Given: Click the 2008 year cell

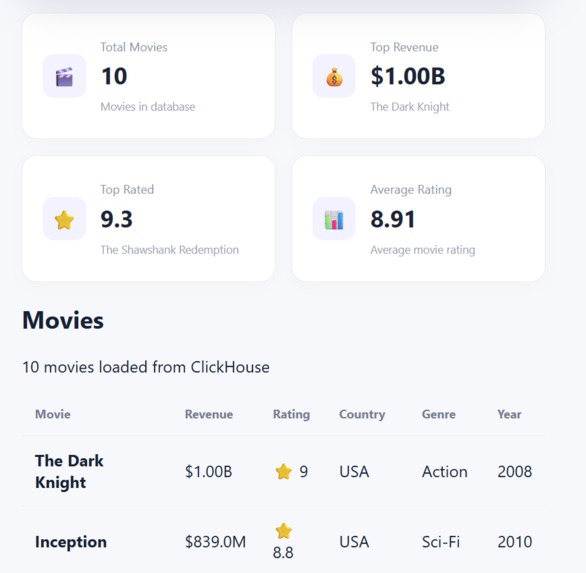Looking at the screenshot, I should tap(515, 472).
